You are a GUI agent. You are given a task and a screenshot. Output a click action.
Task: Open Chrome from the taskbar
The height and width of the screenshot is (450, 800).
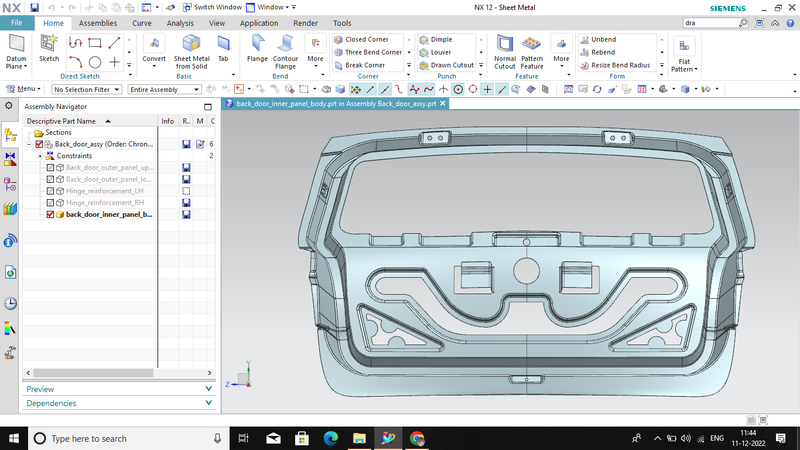click(417, 438)
